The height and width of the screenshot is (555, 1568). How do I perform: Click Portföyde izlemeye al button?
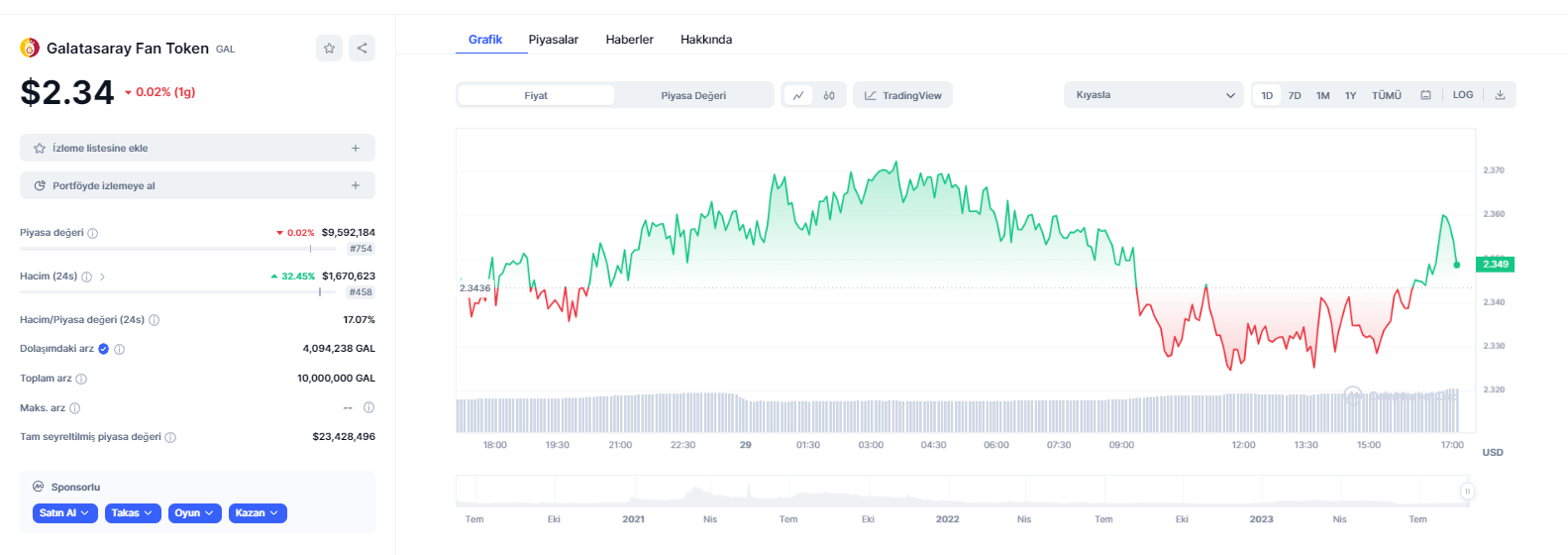pos(197,185)
